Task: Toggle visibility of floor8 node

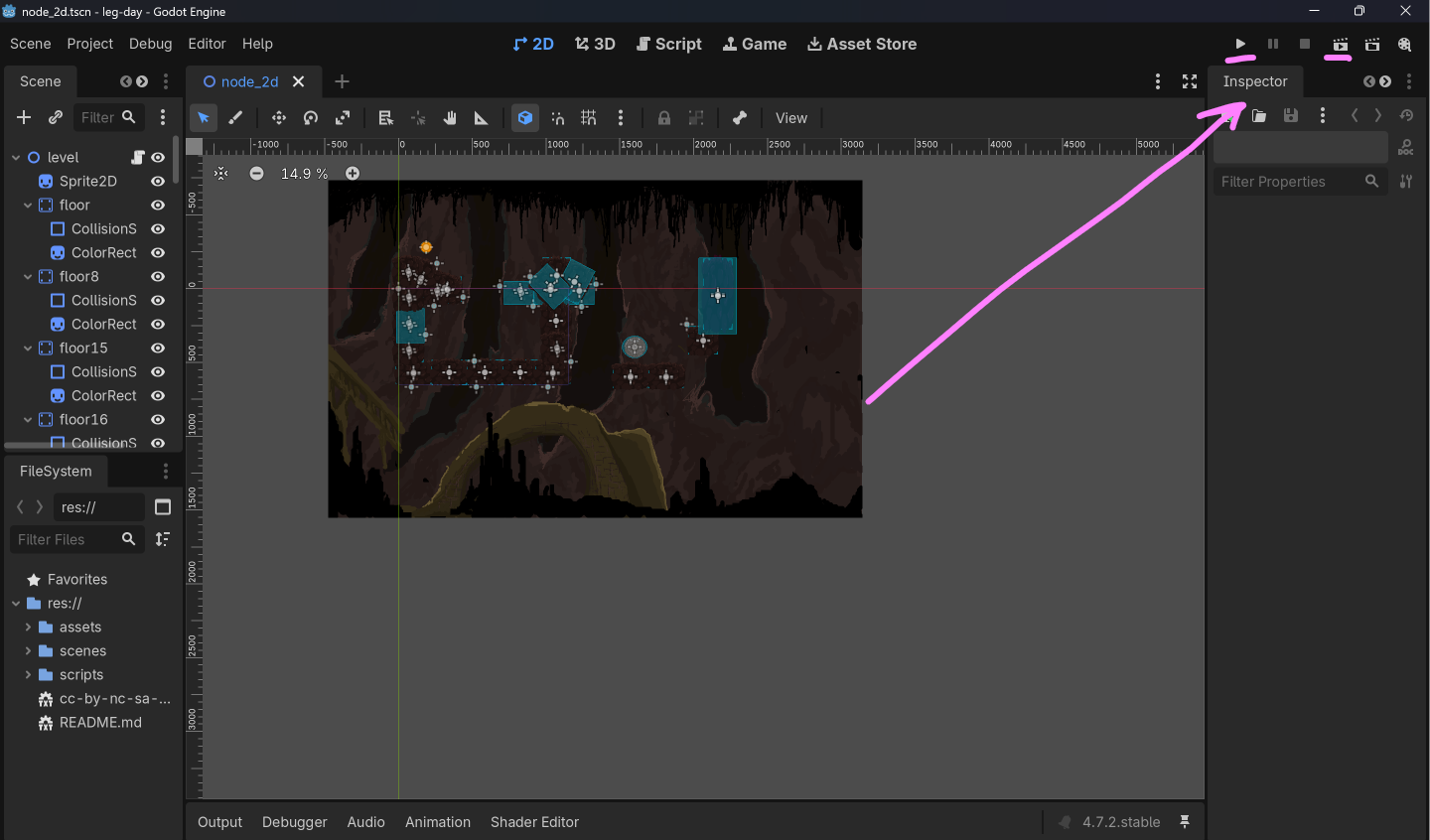Action: pyautogui.click(x=158, y=276)
